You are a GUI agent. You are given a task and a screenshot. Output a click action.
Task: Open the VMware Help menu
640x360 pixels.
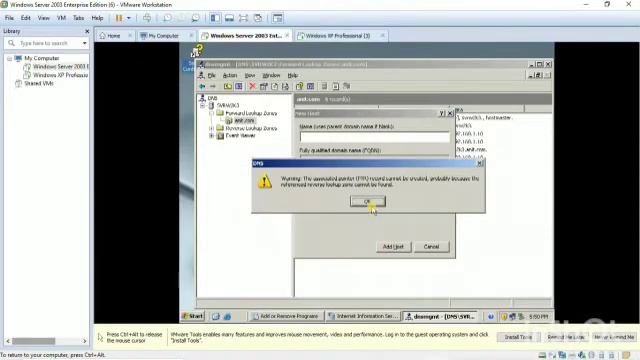tap(97, 18)
